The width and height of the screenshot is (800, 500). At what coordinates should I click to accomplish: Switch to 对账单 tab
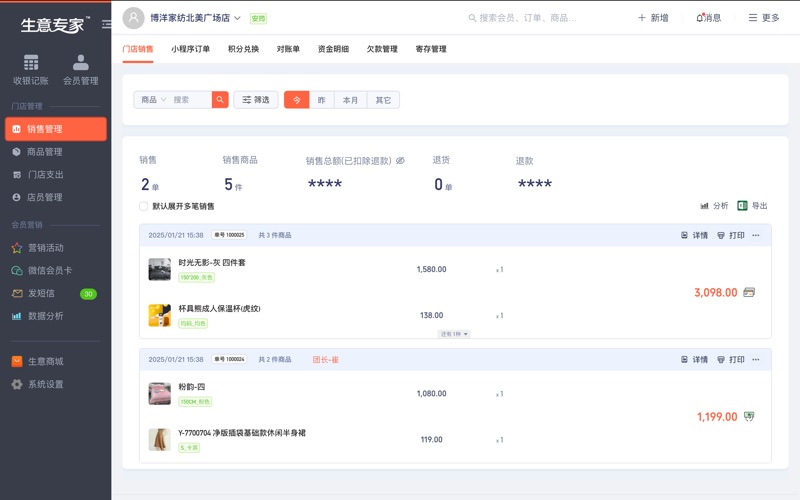pyautogui.click(x=288, y=49)
